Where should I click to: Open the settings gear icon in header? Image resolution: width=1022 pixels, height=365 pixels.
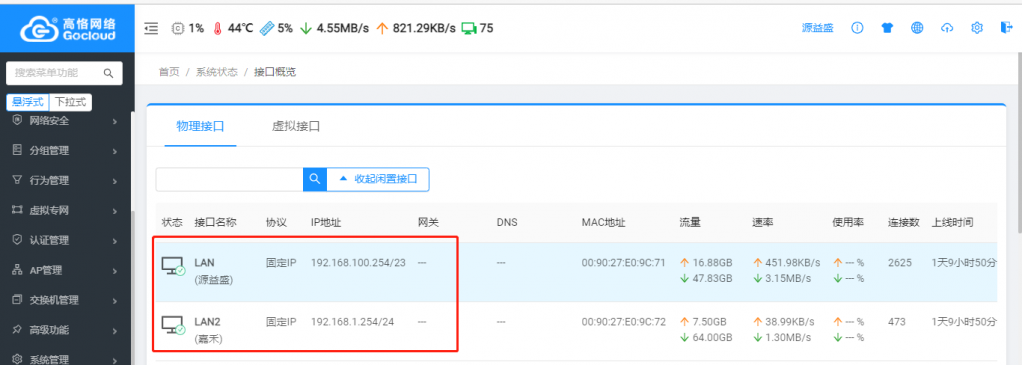976,28
